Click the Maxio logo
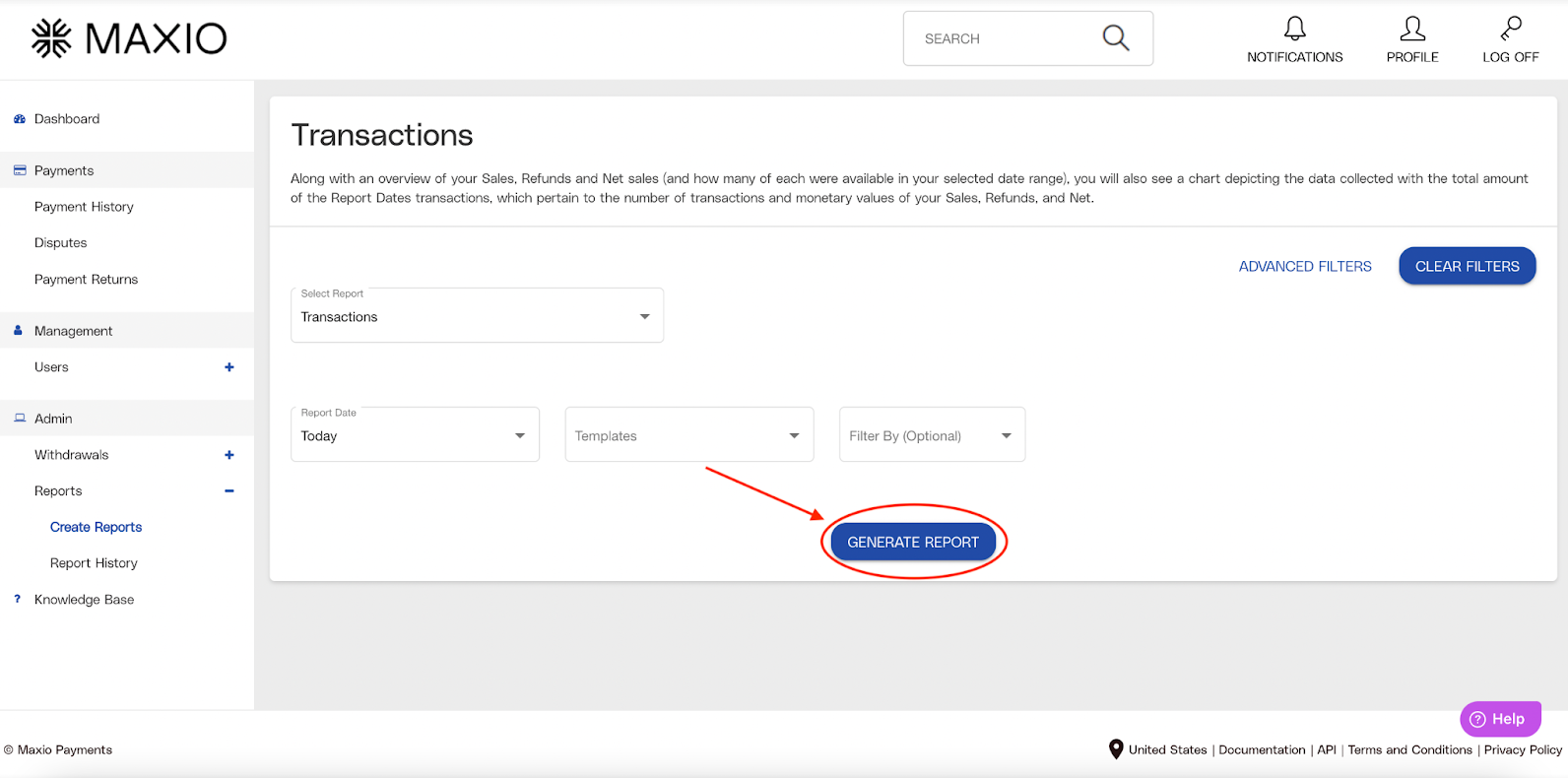1568x778 pixels. click(x=129, y=39)
